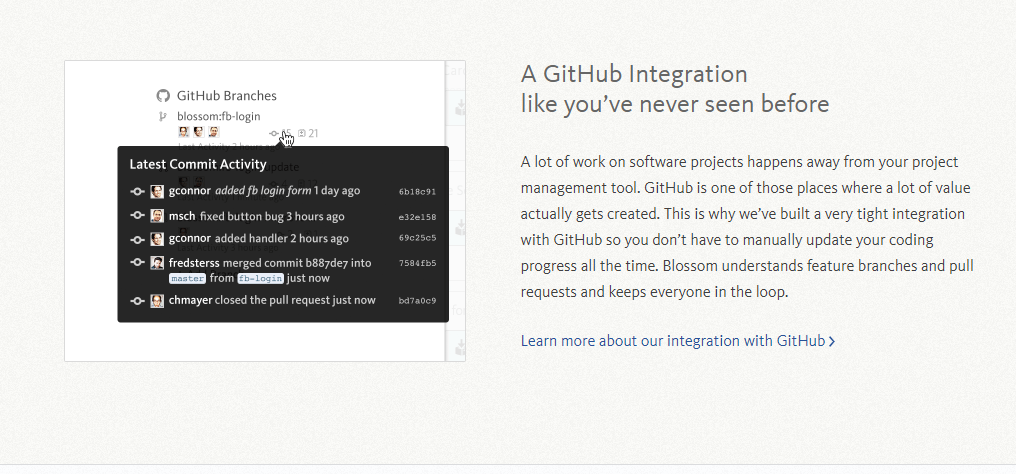This screenshot has width=1016, height=474.
Task: Click the commit icon for the 'added fb login form' entry
Action: pyautogui.click(x=137, y=191)
